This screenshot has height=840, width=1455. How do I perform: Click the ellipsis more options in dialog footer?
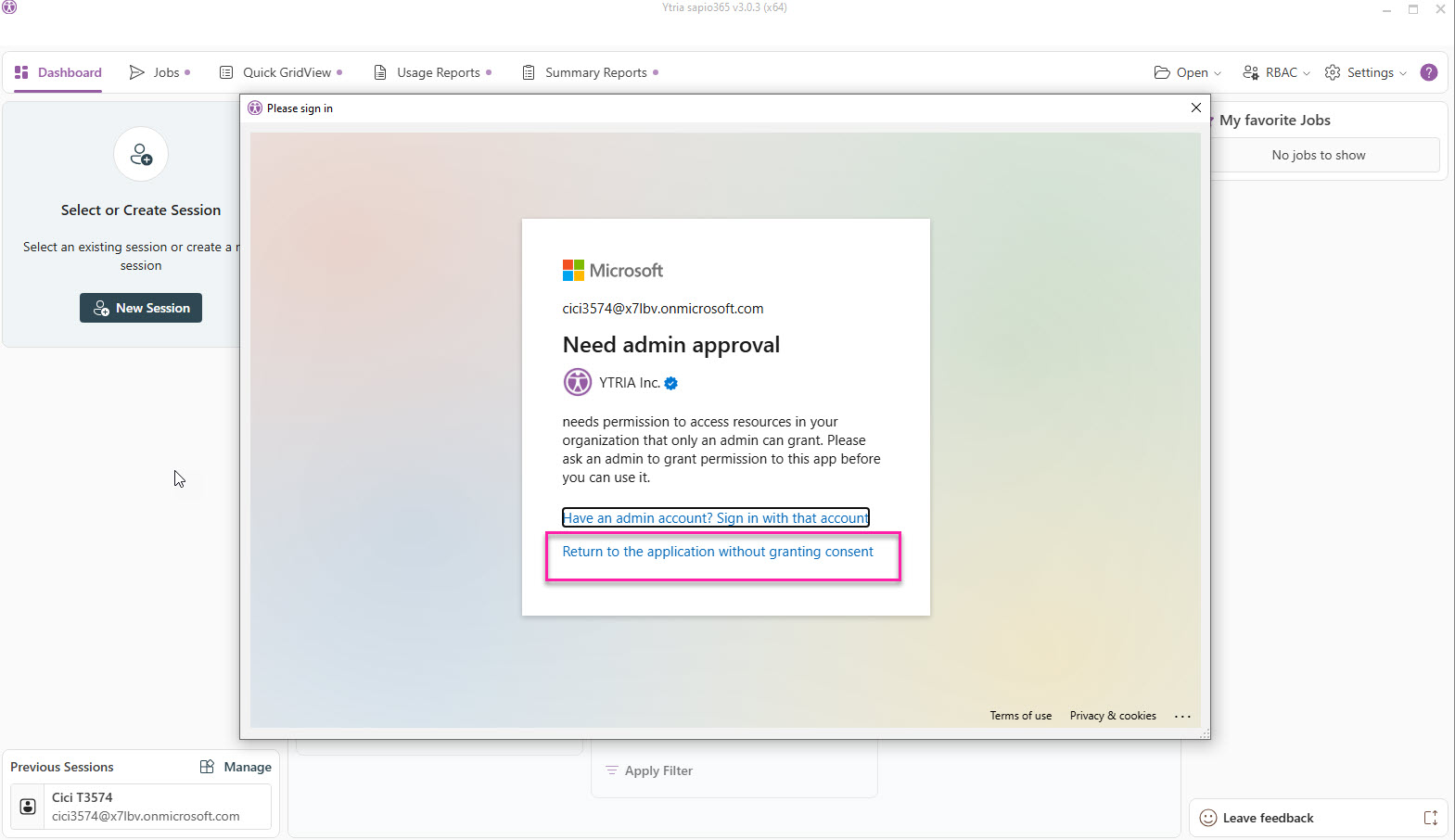pyautogui.click(x=1182, y=716)
